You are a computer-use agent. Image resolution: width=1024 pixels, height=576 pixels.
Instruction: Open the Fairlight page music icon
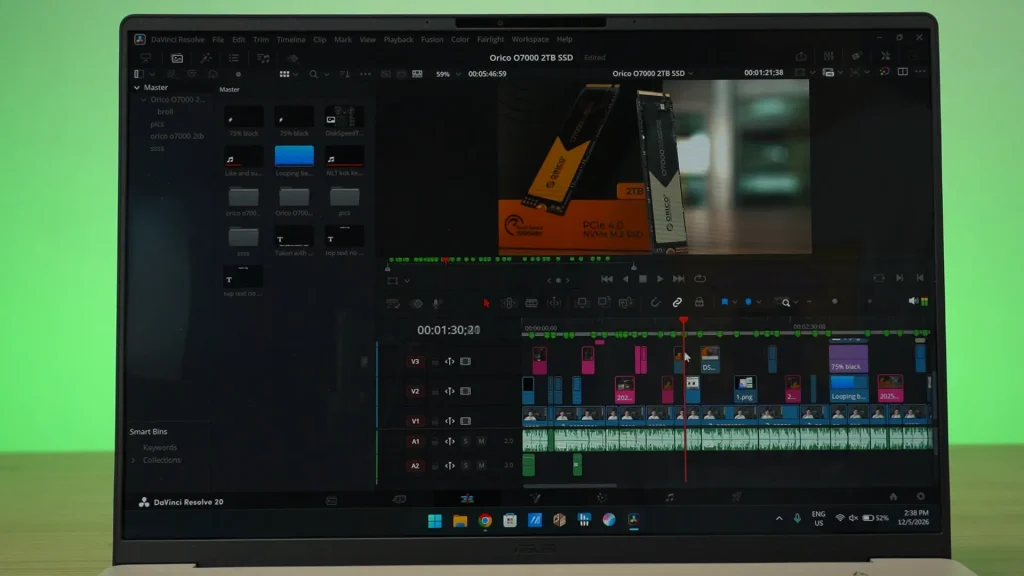669,498
